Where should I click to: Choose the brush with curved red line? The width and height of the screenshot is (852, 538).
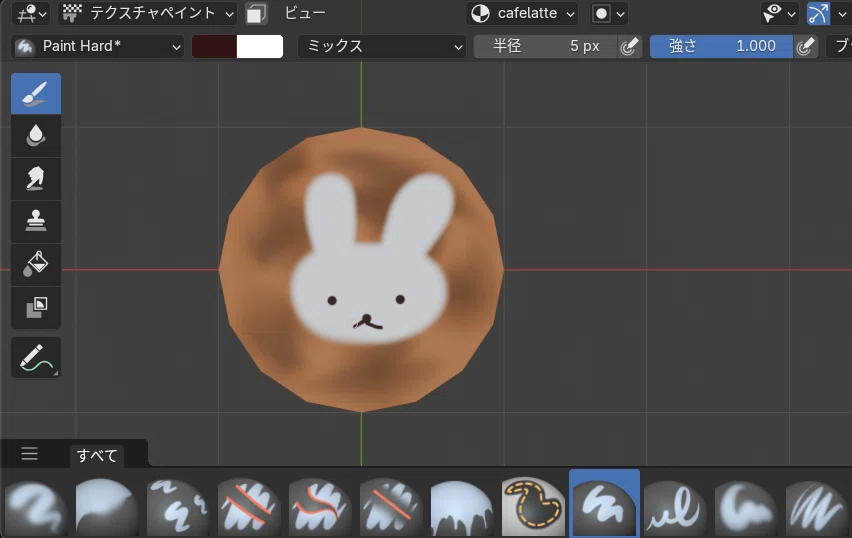coord(320,508)
